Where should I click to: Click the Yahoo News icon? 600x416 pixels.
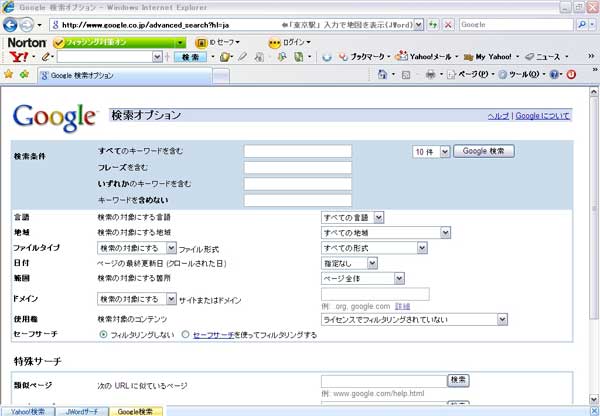coord(529,57)
